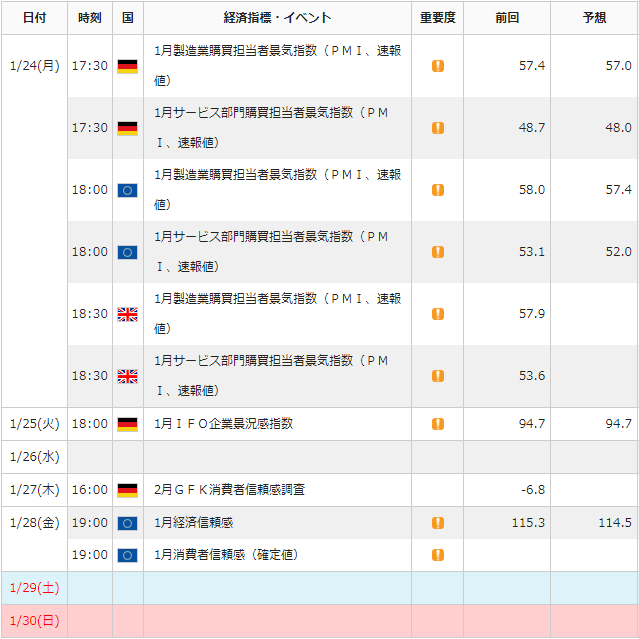The image size is (639, 639).
Task: Click 1月消費者信頼感(確定値) event name
Action: click(x=226, y=555)
